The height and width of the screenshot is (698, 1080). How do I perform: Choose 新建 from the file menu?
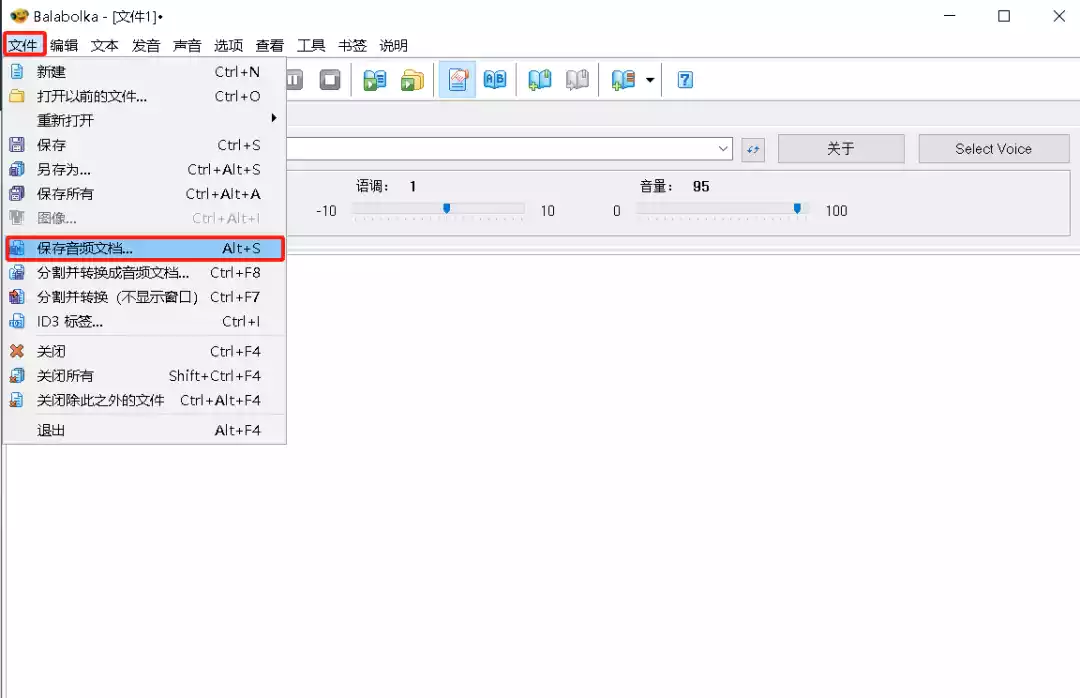(144, 72)
